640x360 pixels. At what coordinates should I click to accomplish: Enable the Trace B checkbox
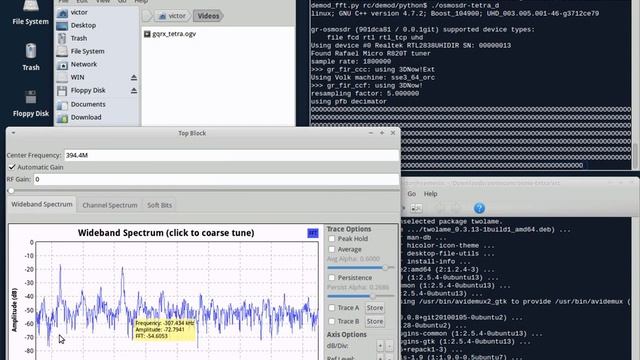331,322
